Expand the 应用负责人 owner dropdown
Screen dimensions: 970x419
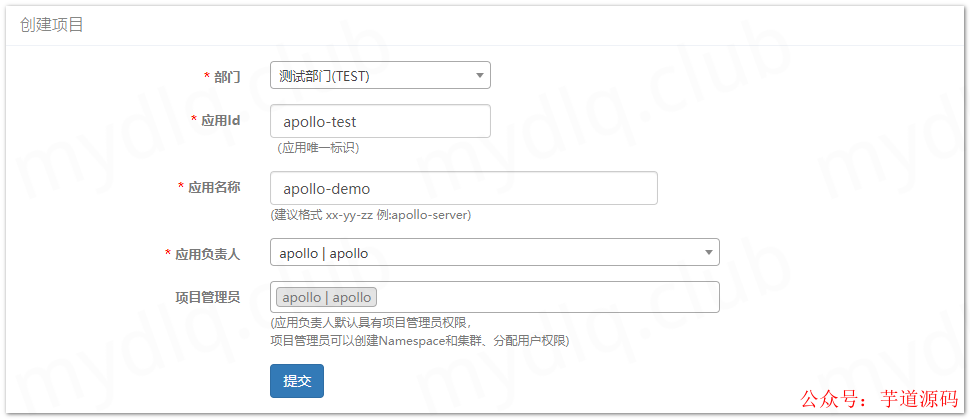(x=494, y=253)
